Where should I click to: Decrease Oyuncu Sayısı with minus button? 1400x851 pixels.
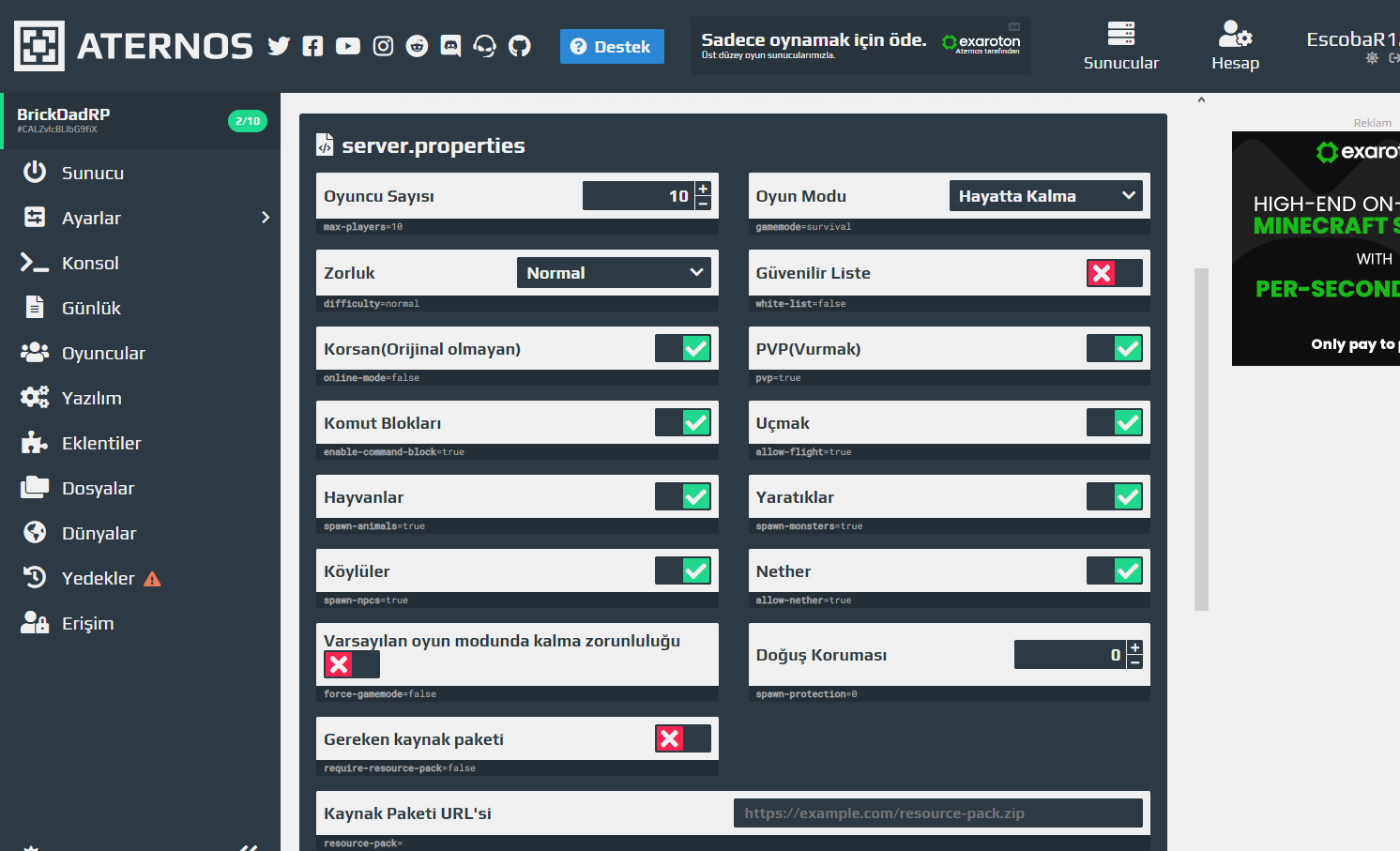(x=703, y=203)
